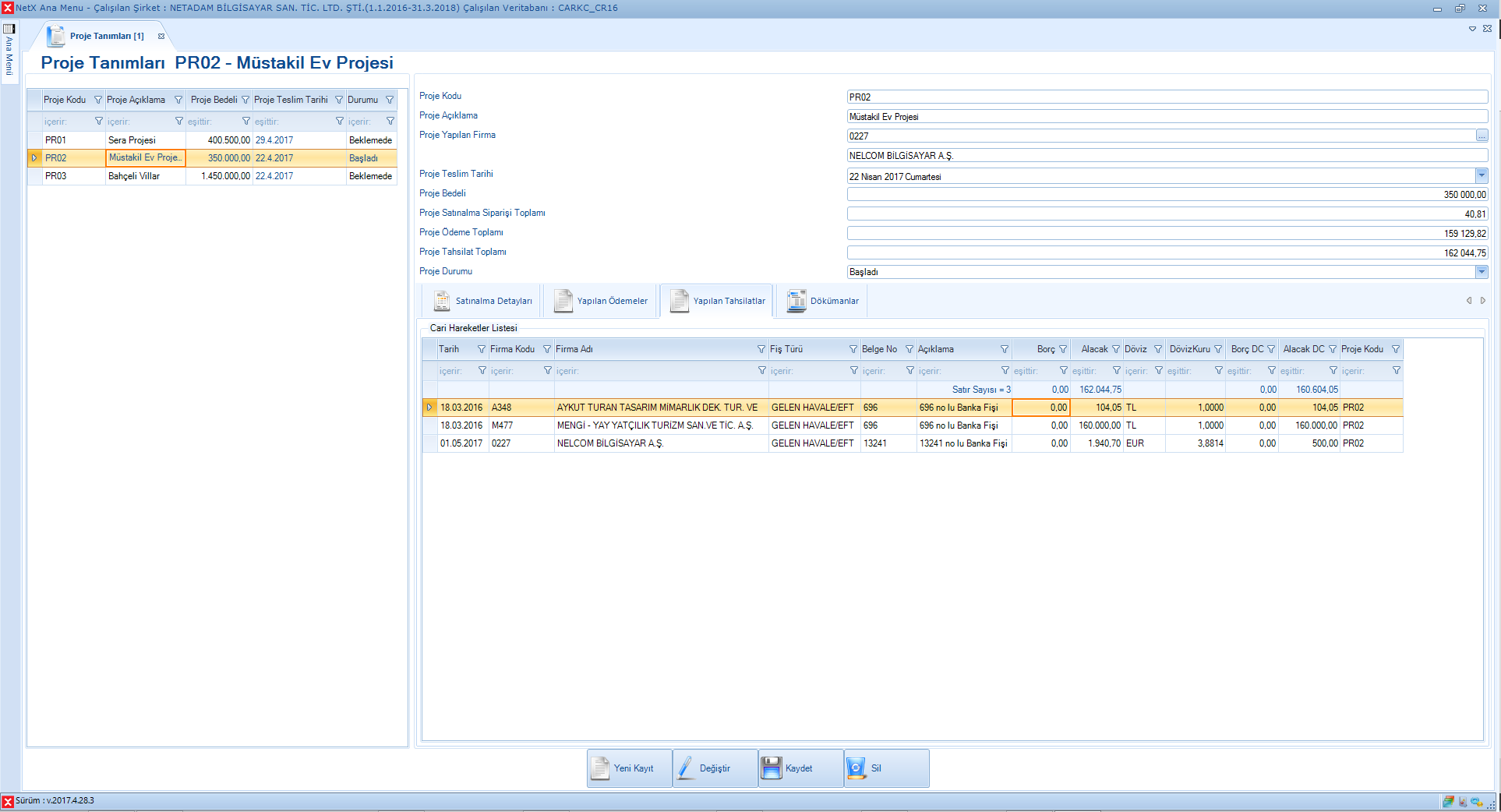Select the PR03 Bahçeli Villar row

click(x=134, y=176)
